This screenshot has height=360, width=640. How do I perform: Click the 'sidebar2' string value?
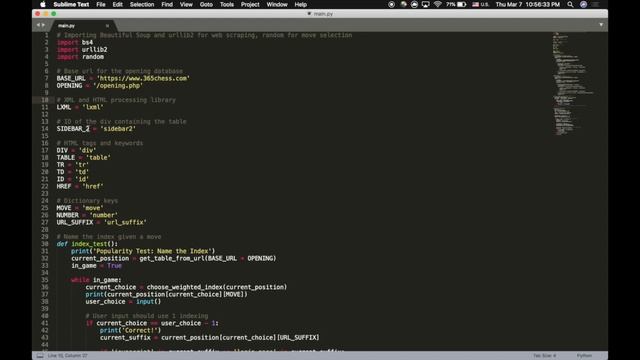tap(118, 129)
